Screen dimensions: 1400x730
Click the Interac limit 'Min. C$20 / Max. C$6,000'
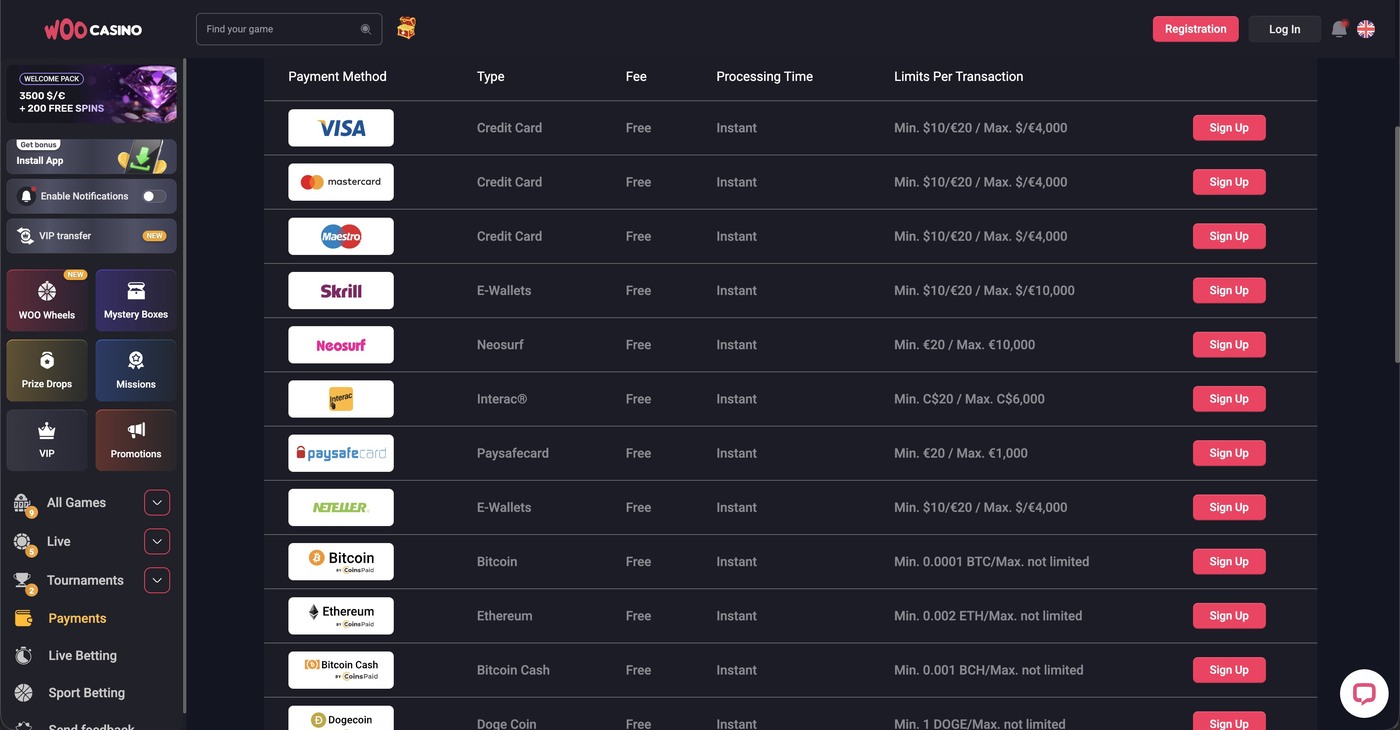tap(969, 399)
